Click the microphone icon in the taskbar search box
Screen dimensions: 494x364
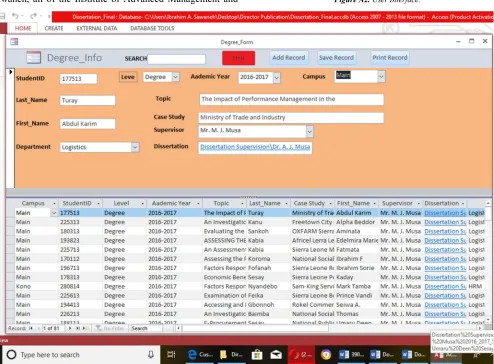coord(151,355)
